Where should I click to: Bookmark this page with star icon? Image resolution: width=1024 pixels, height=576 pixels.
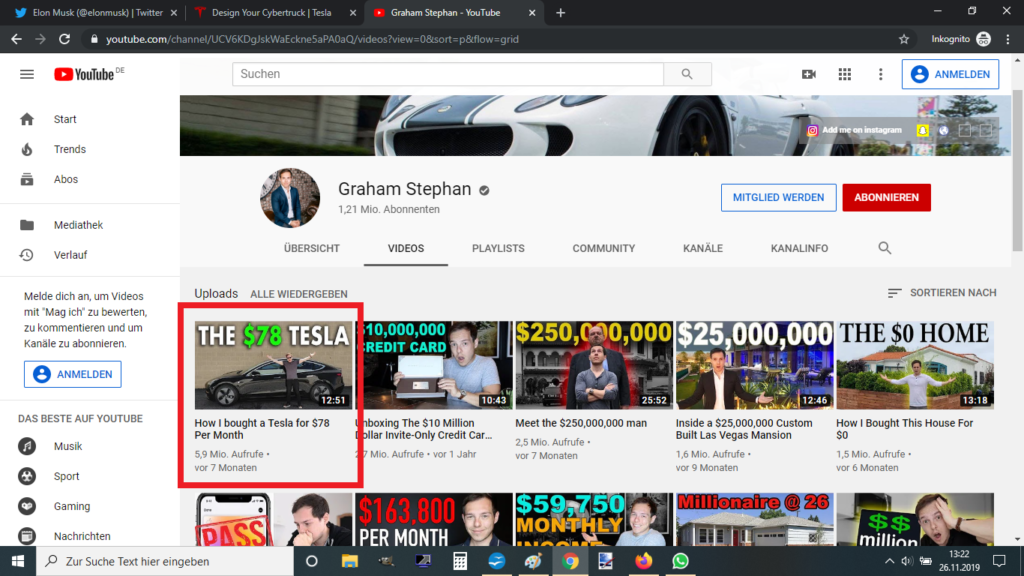tap(904, 39)
